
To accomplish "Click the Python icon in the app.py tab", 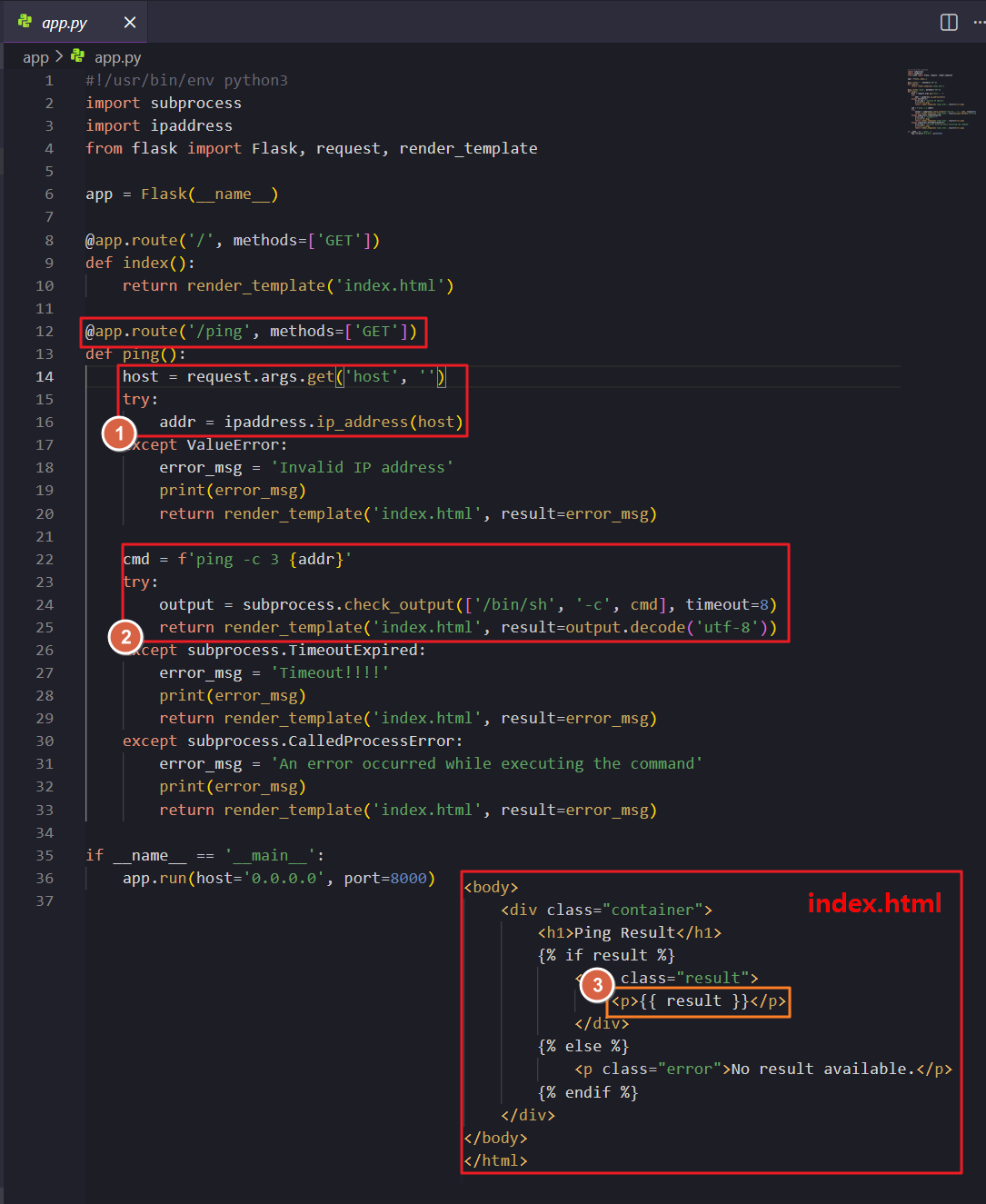I will click(25, 22).
